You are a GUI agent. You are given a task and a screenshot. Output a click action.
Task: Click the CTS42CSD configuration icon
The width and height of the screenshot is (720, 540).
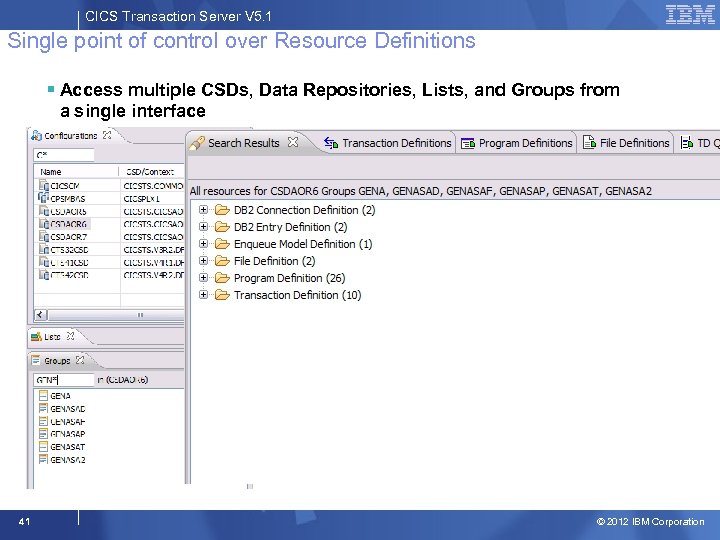44,275
